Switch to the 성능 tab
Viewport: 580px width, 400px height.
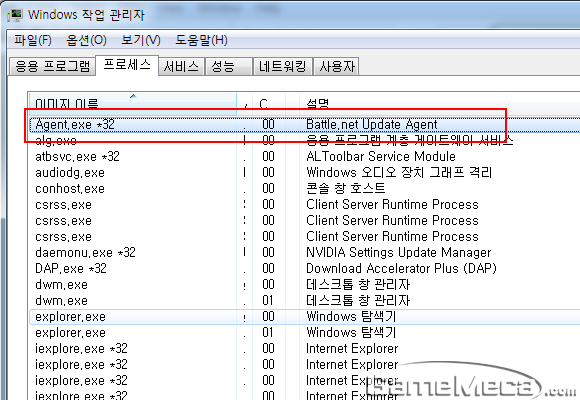click(229, 67)
